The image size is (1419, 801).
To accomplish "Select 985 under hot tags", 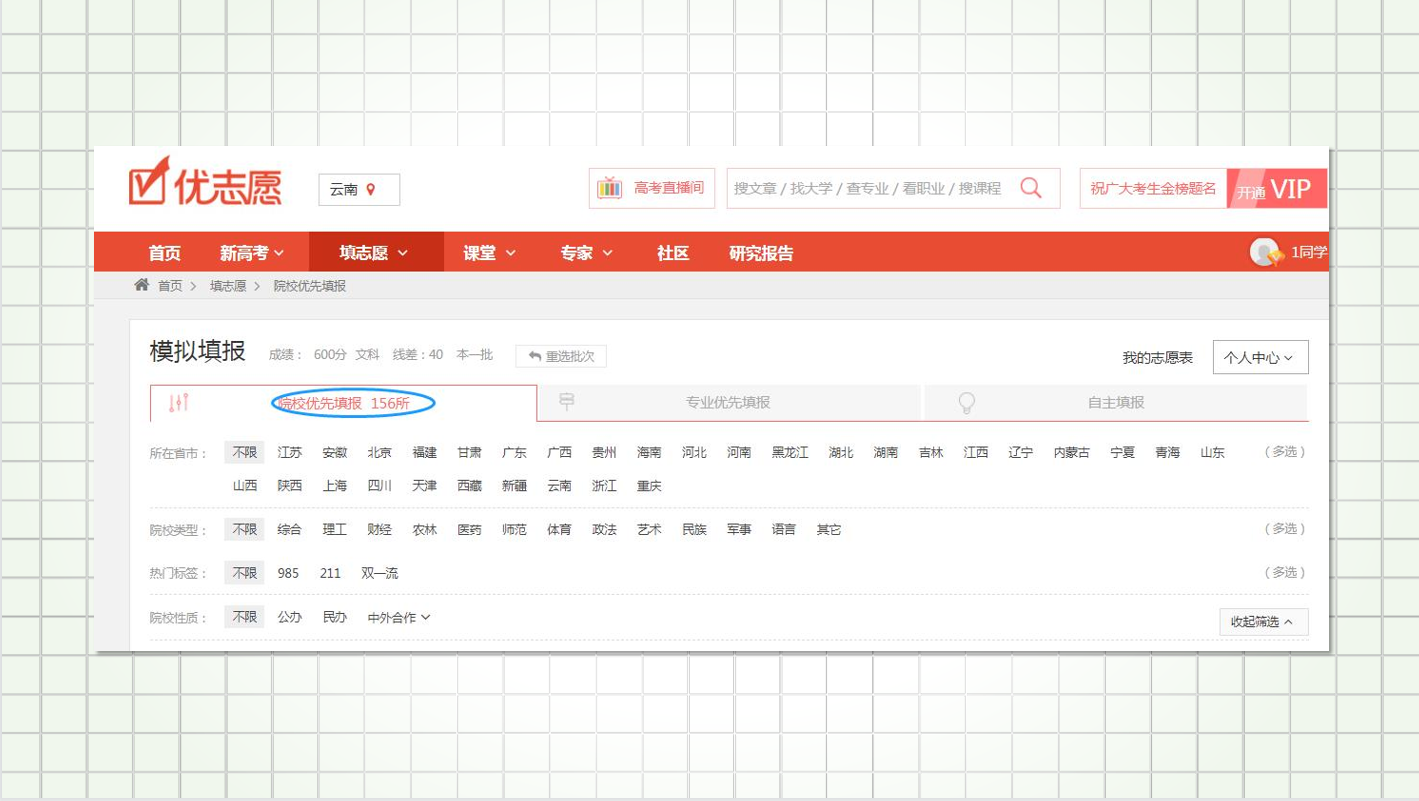I will (x=288, y=573).
